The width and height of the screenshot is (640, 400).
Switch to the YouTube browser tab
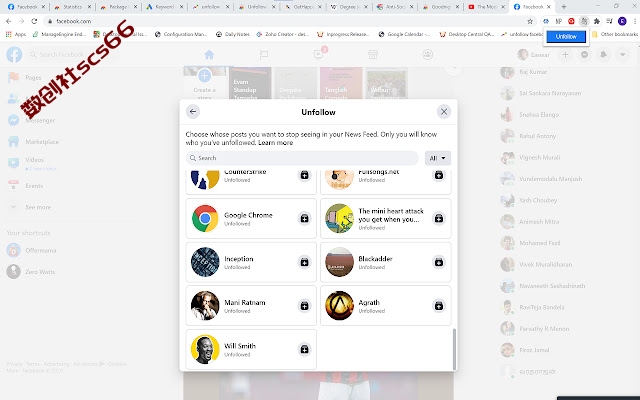pos(487,7)
